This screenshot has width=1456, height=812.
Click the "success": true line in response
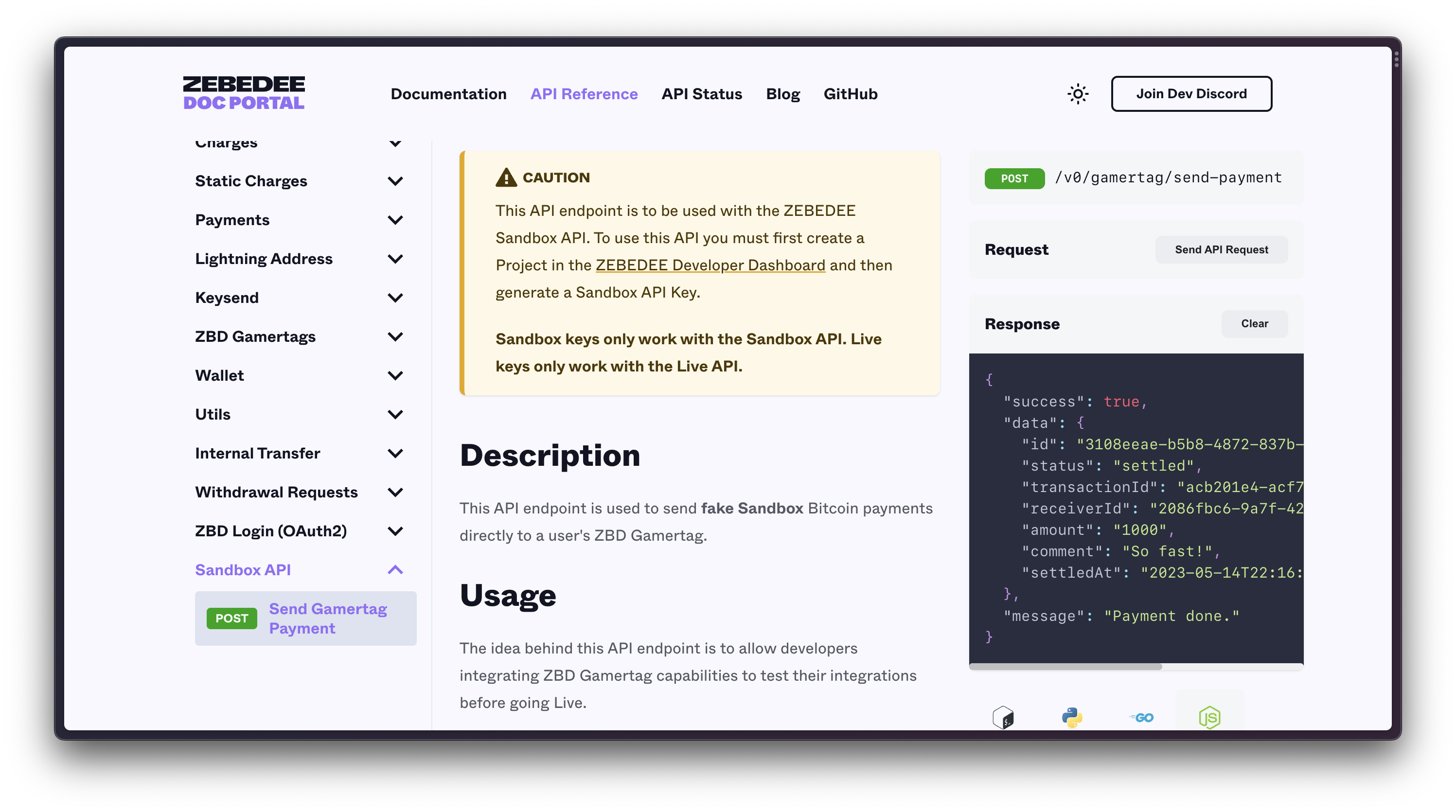pyautogui.click(x=1075, y=402)
